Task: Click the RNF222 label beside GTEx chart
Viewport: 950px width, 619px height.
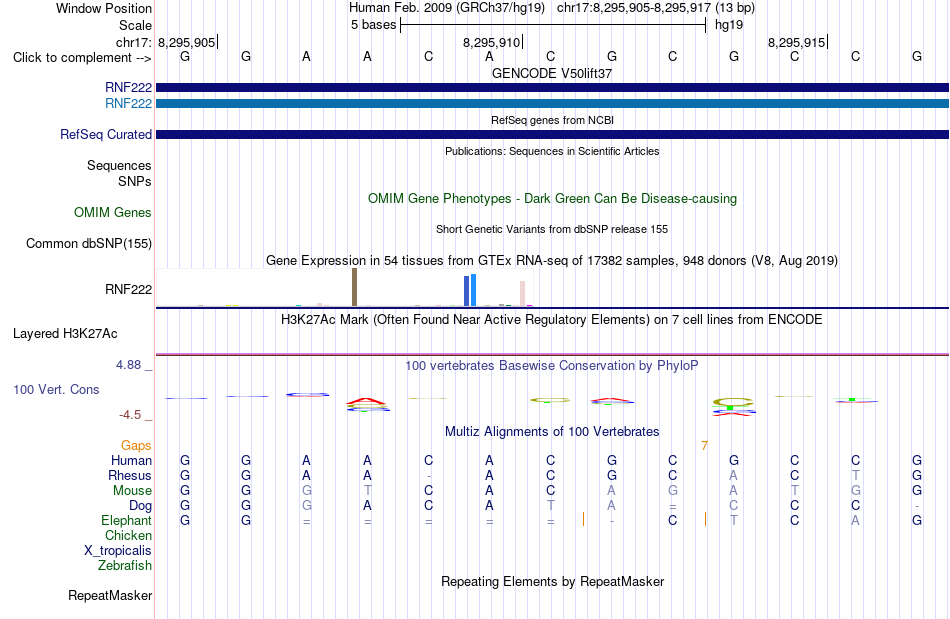Action: 128,290
